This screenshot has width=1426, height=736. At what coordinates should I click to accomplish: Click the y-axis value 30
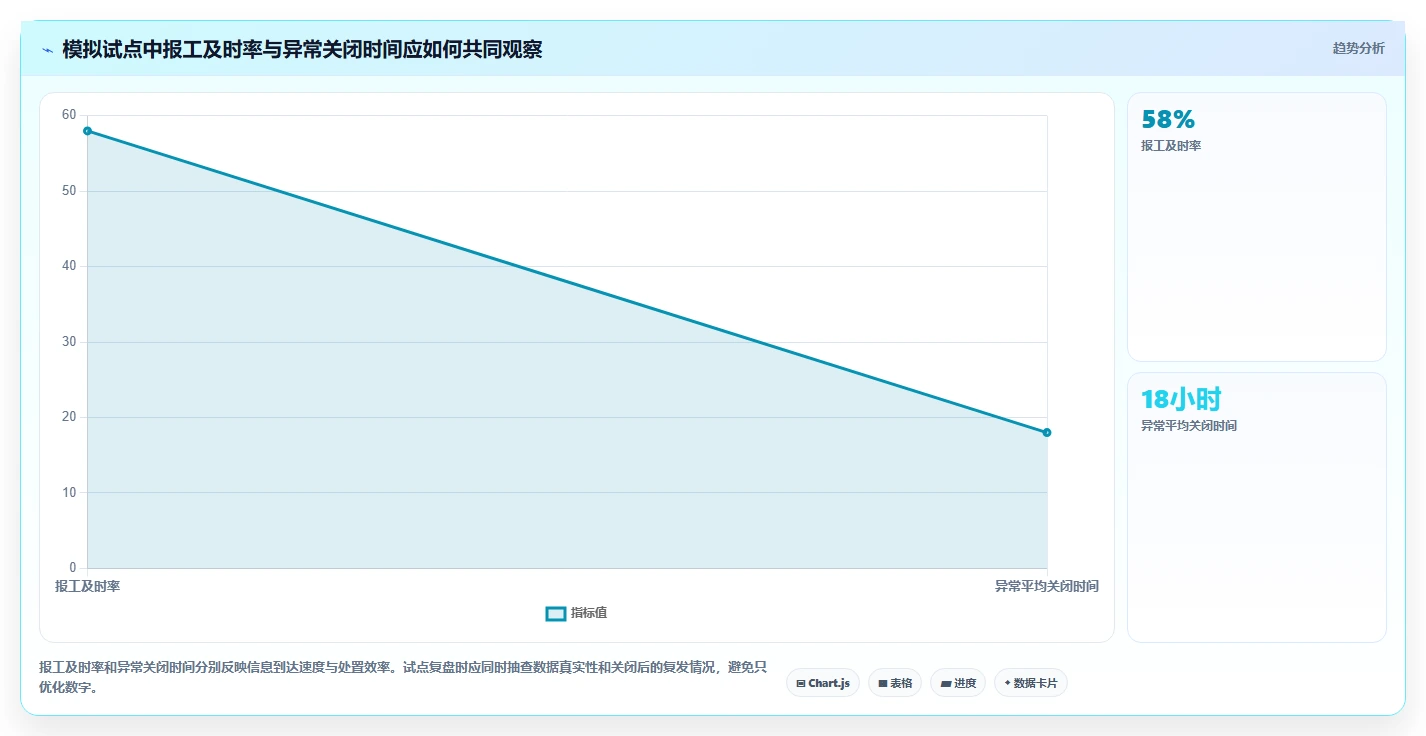point(69,342)
